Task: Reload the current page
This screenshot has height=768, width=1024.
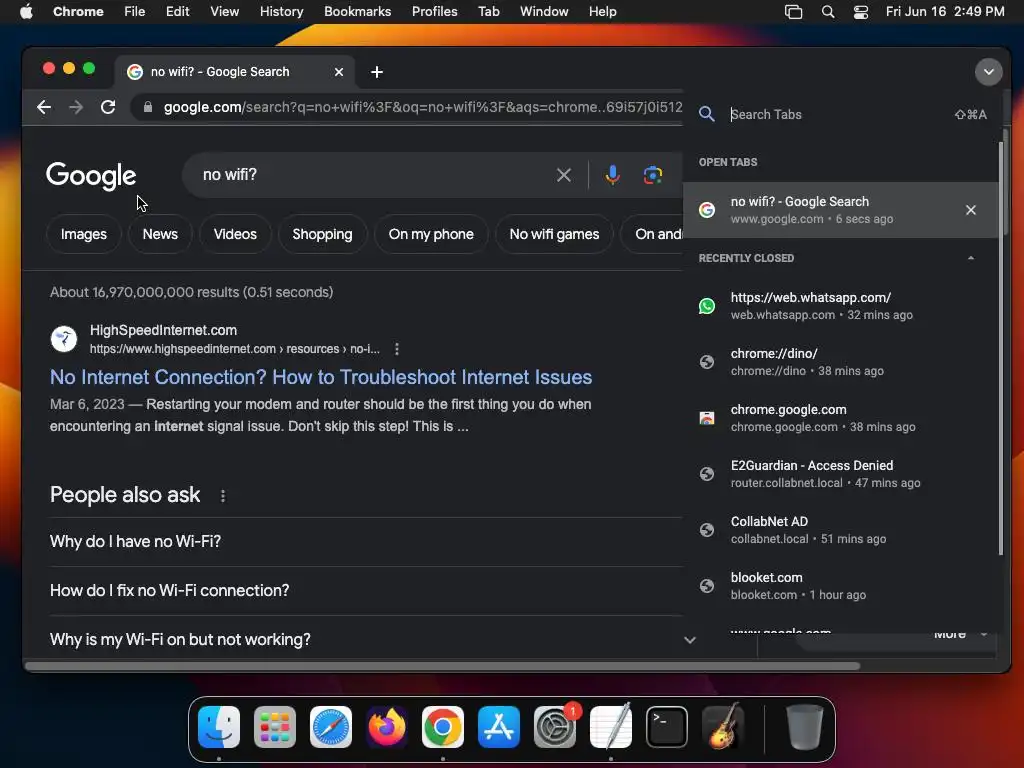Action: [108, 107]
